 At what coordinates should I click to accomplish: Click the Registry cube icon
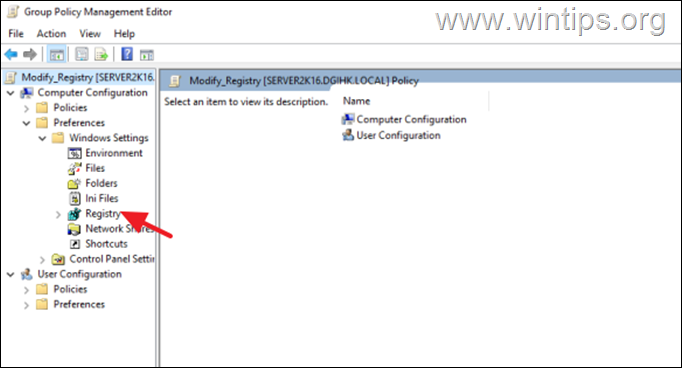[74, 214]
